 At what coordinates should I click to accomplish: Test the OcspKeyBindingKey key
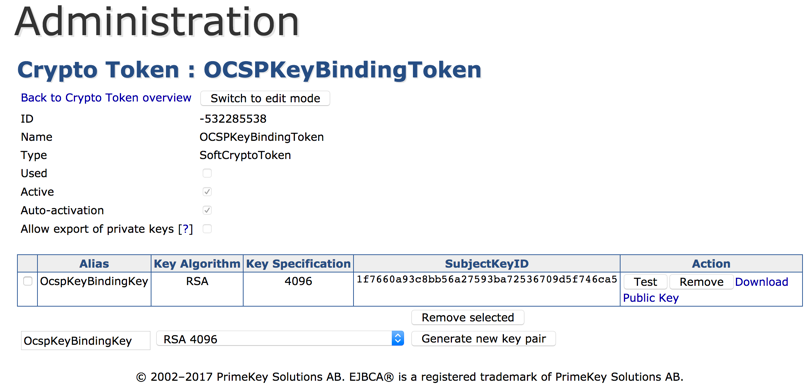[646, 282]
